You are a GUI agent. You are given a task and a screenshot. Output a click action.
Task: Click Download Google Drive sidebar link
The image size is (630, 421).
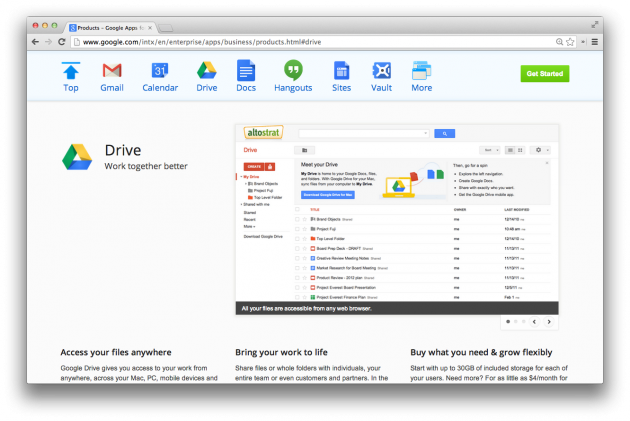click(263, 237)
